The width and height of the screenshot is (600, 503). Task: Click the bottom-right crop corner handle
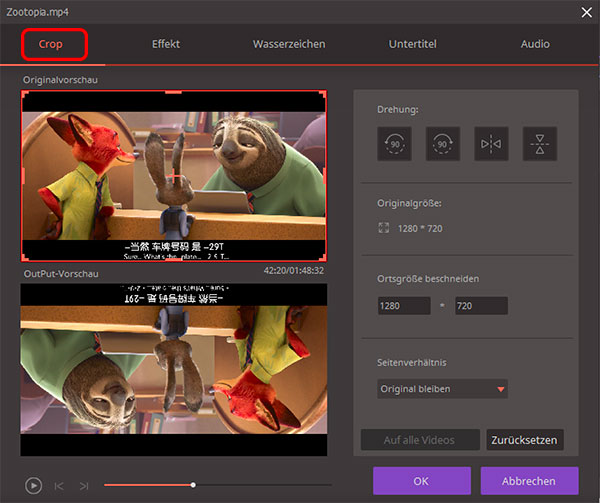click(x=323, y=258)
